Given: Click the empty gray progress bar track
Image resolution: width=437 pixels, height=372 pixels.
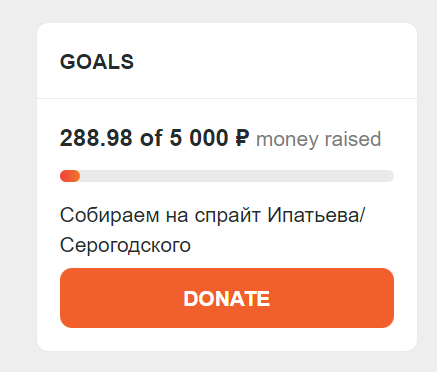Looking at the screenshot, I should [x=237, y=176].
